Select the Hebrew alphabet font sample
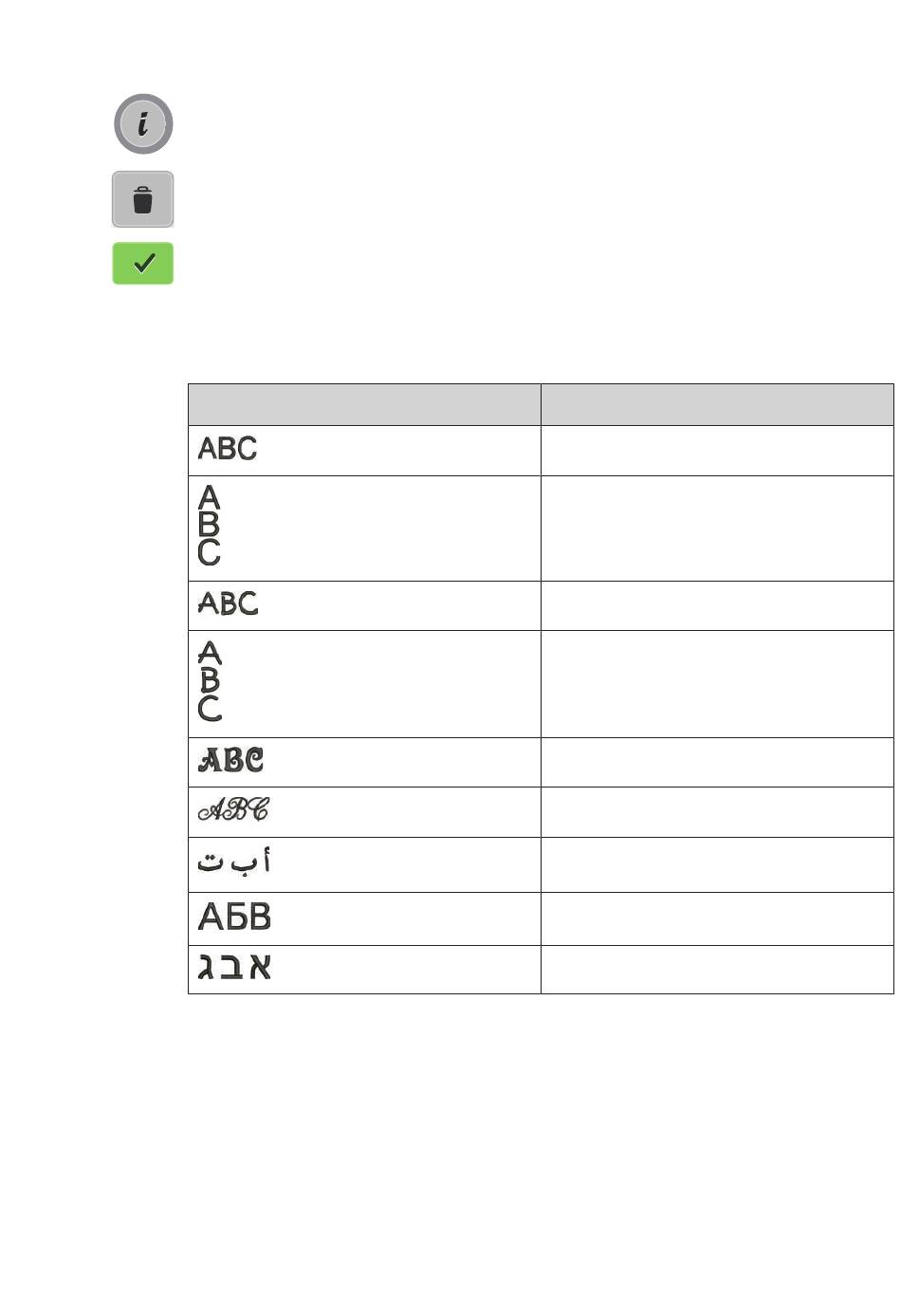Screen dimensions: 901x1316 pos(234,967)
